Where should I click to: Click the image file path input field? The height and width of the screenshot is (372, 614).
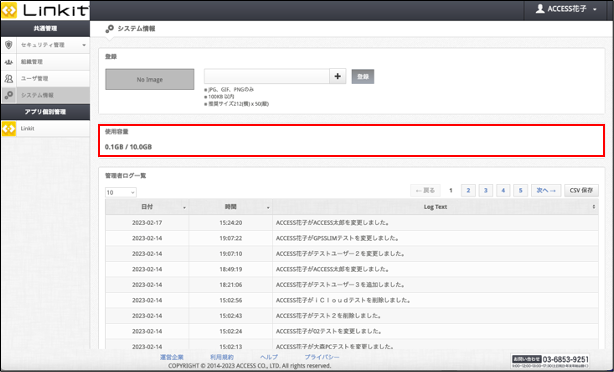[267, 76]
